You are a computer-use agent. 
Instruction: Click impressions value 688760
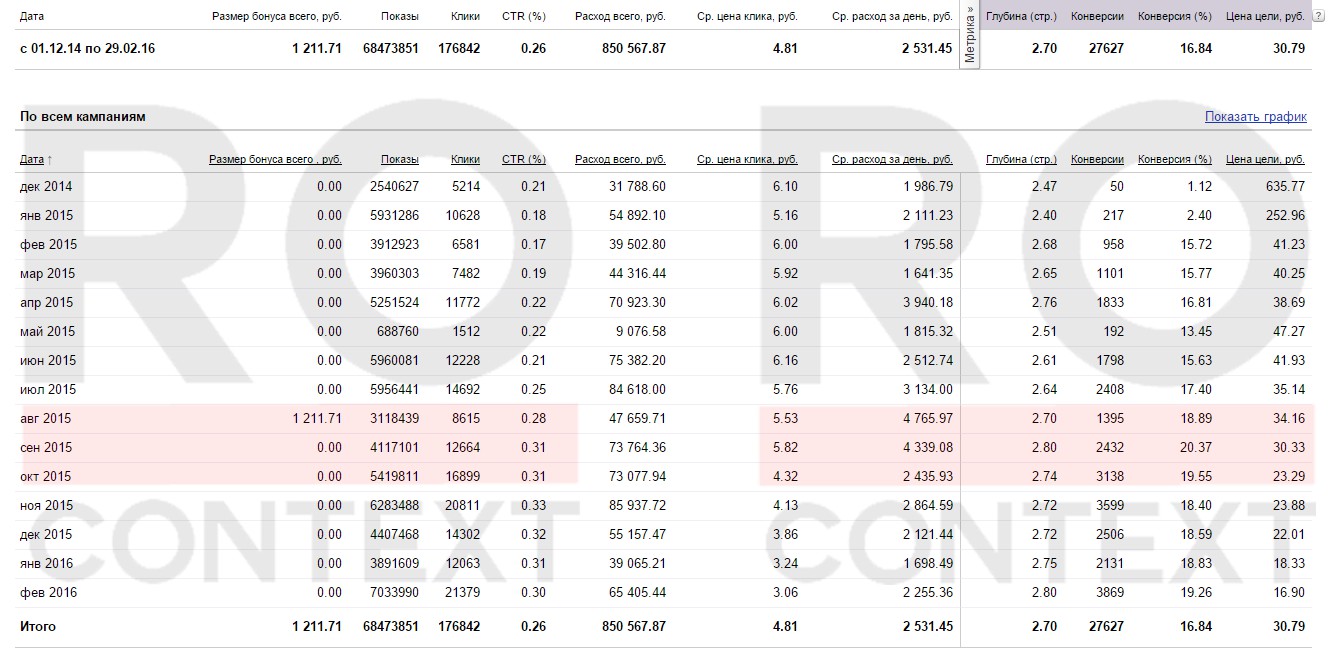coord(398,331)
